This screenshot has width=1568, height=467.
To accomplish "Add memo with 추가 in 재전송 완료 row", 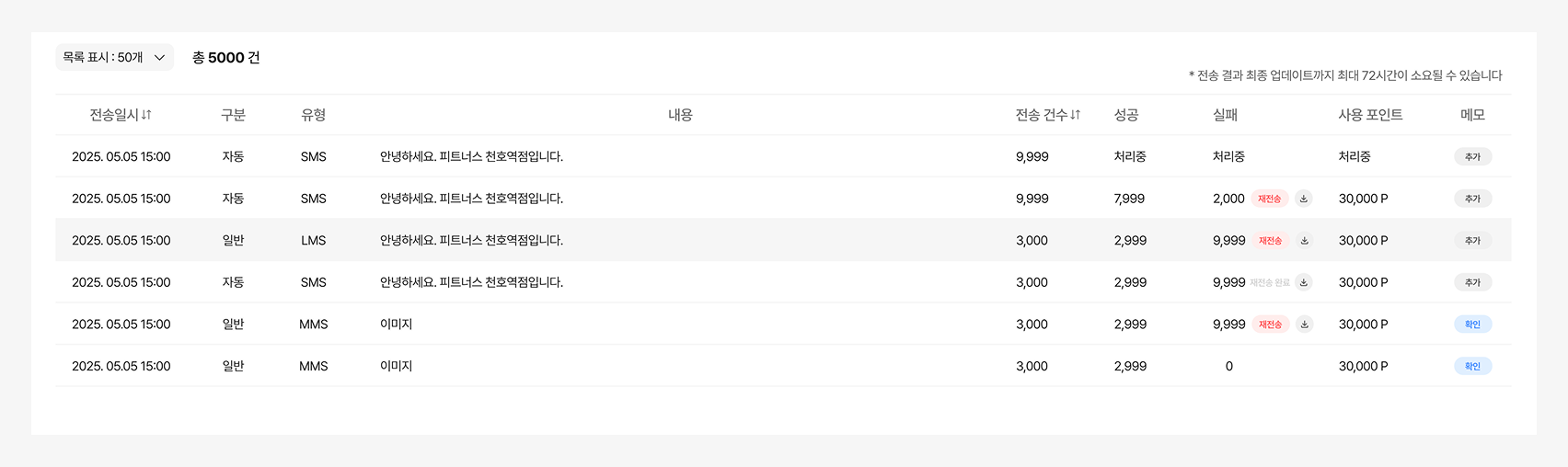I will [1472, 282].
